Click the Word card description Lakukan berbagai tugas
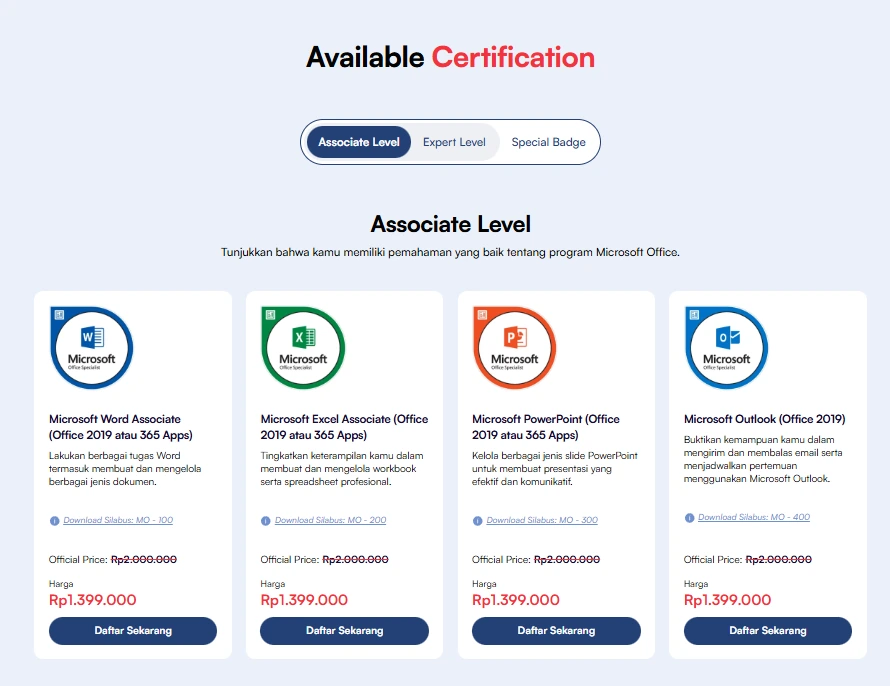This screenshot has width=890, height=686. pos(125,469)
